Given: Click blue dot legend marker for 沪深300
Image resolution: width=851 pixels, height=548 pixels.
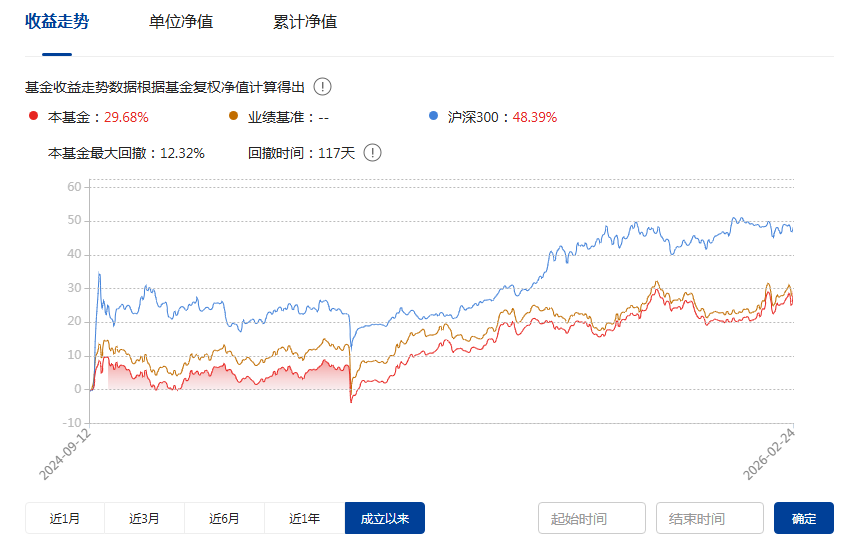Looking at the screenshot, I should [x=433, y=116].
